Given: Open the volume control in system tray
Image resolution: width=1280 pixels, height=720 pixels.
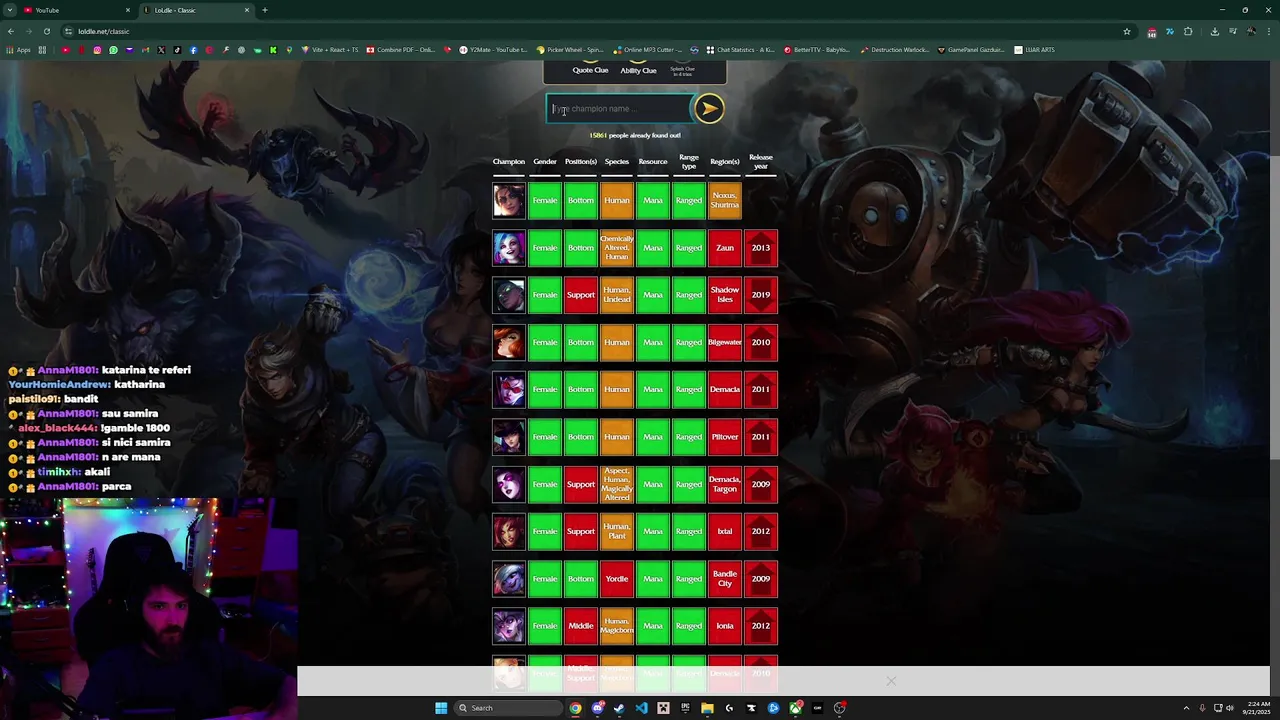Looking at the screenshot, I should pyautogui.click(x=1230, y=708).
